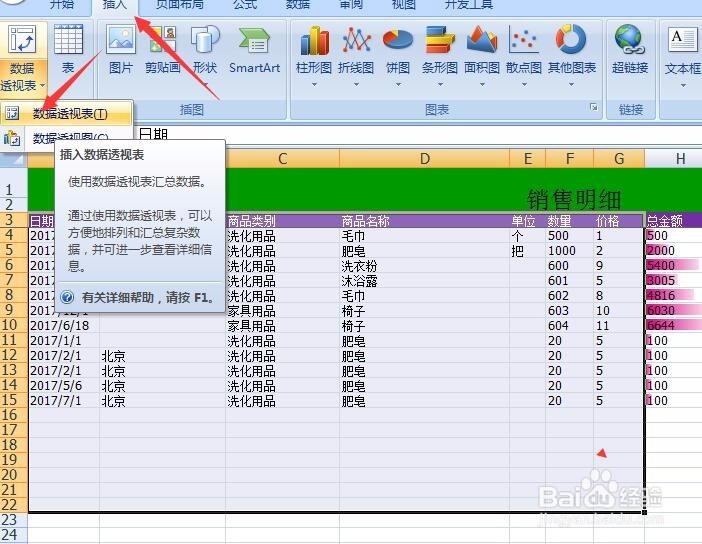Screen dimensions: 702x544
Task: Expand Other Charts dropdown arrow
Action: 571,85
